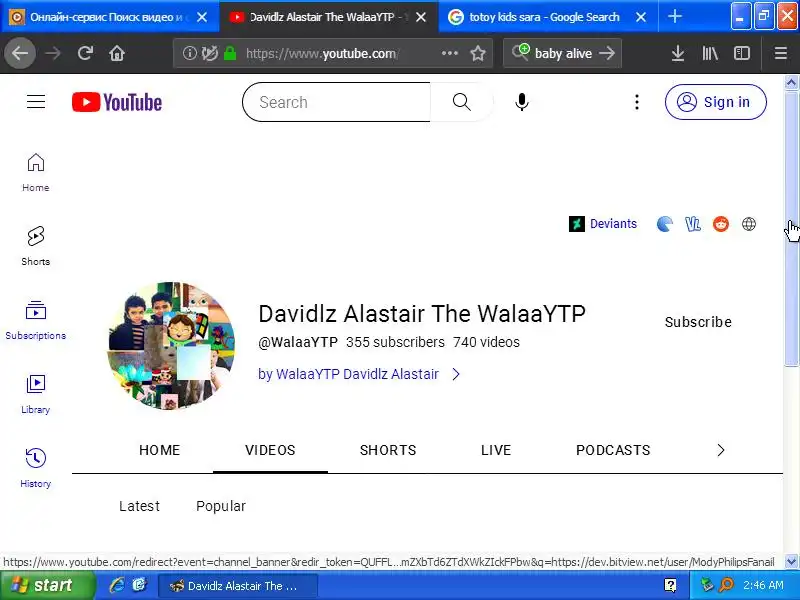Close the 'Онлайн-сервис' tab

coord(202,17)
